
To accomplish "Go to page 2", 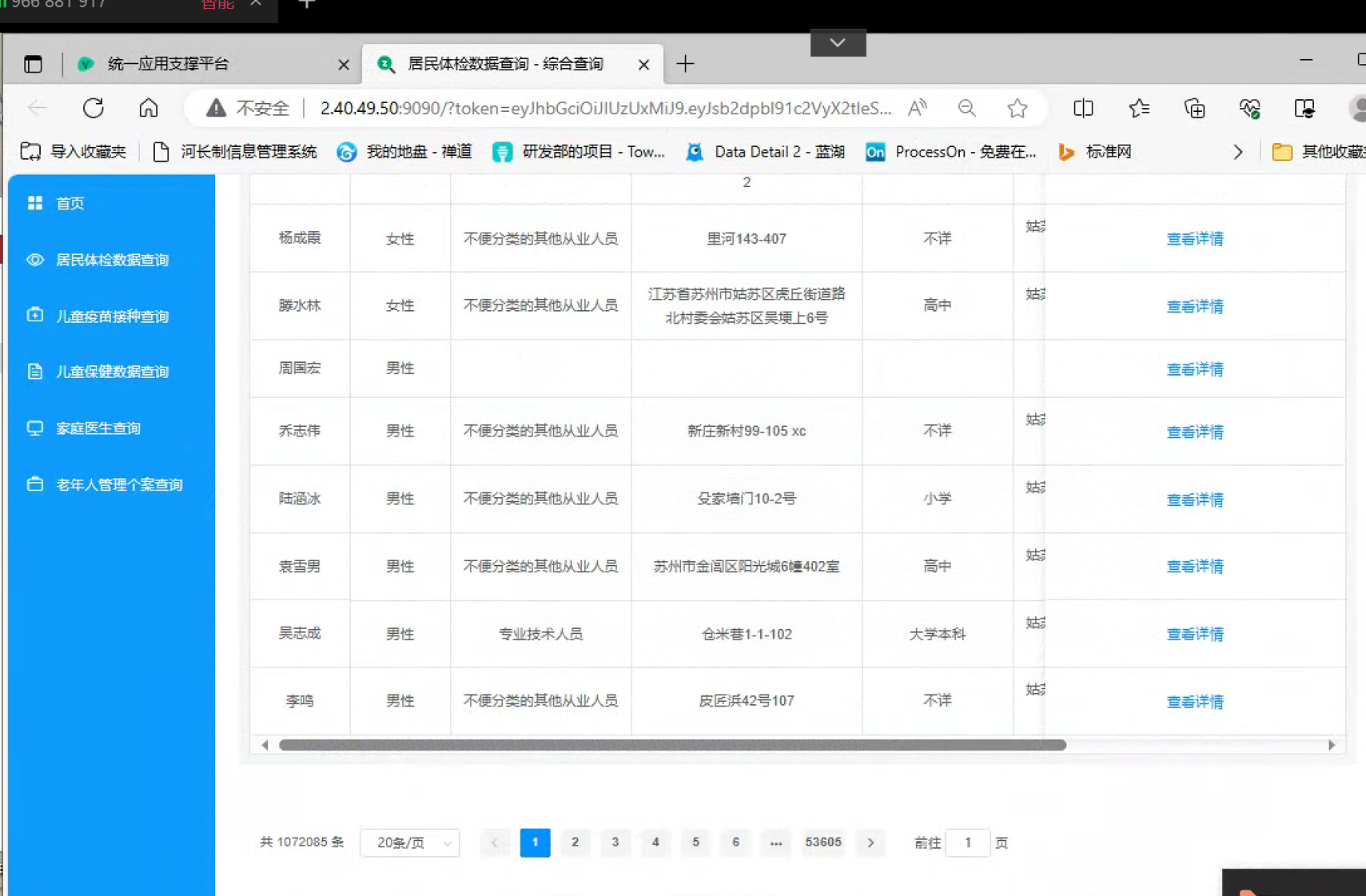I will (575, 842).
